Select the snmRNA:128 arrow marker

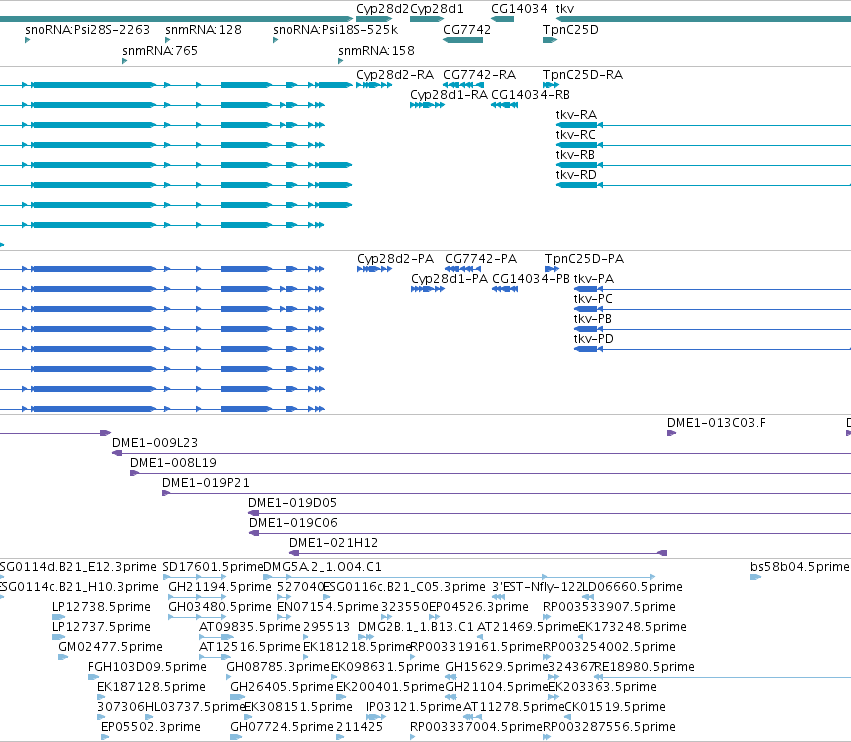(168, 40)
